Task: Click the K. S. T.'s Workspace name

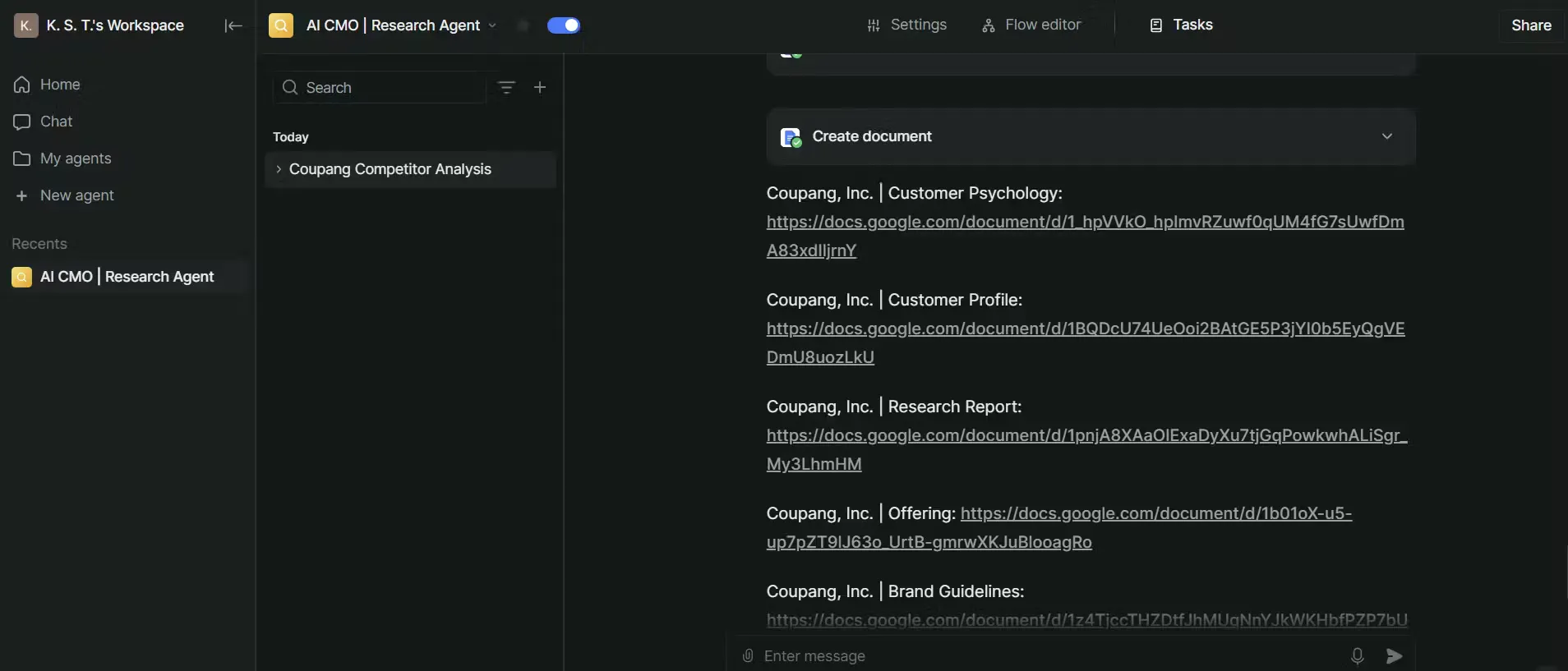Action: (x=115, y=25)
